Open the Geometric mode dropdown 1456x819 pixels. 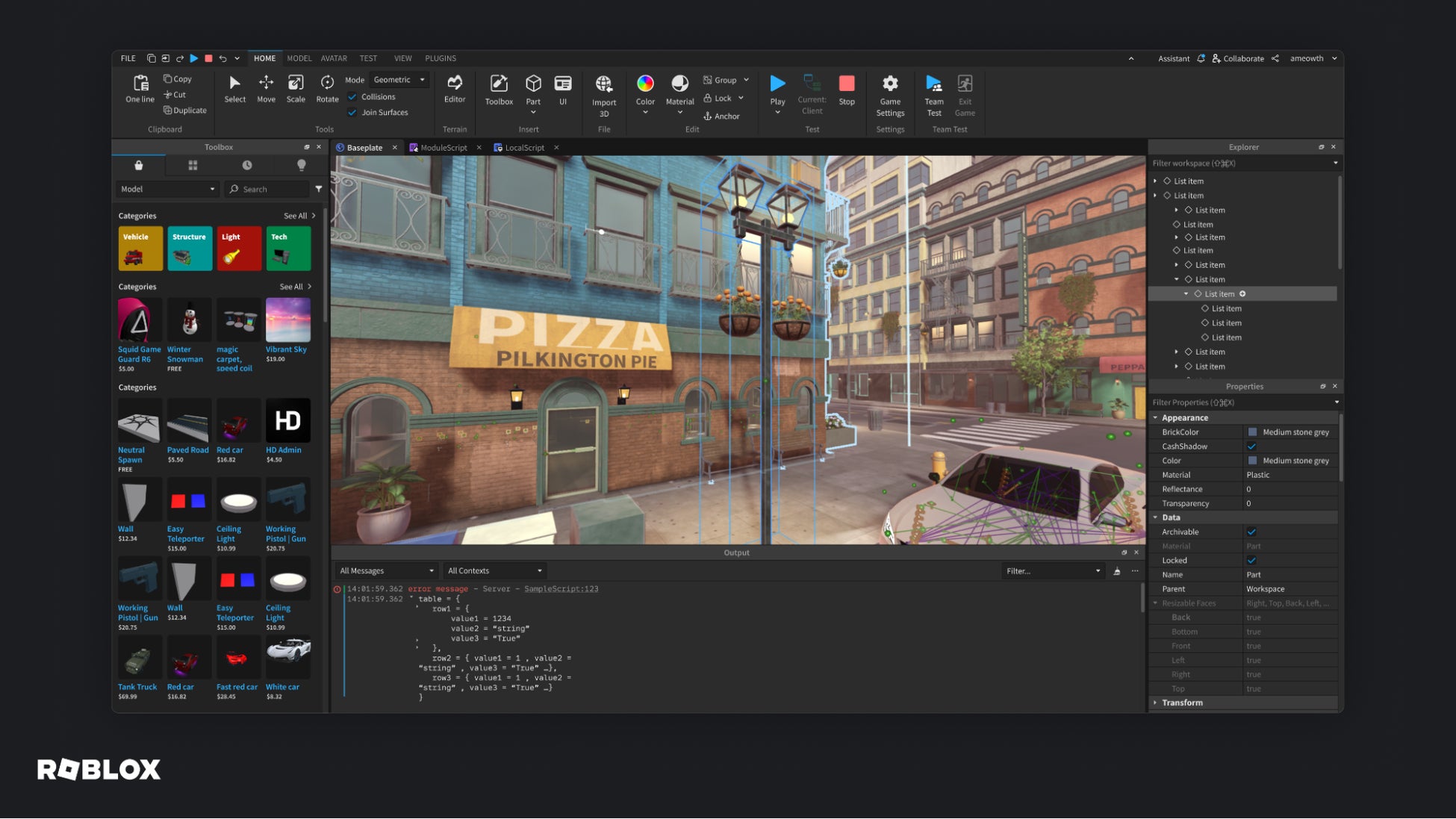(399, 80)
